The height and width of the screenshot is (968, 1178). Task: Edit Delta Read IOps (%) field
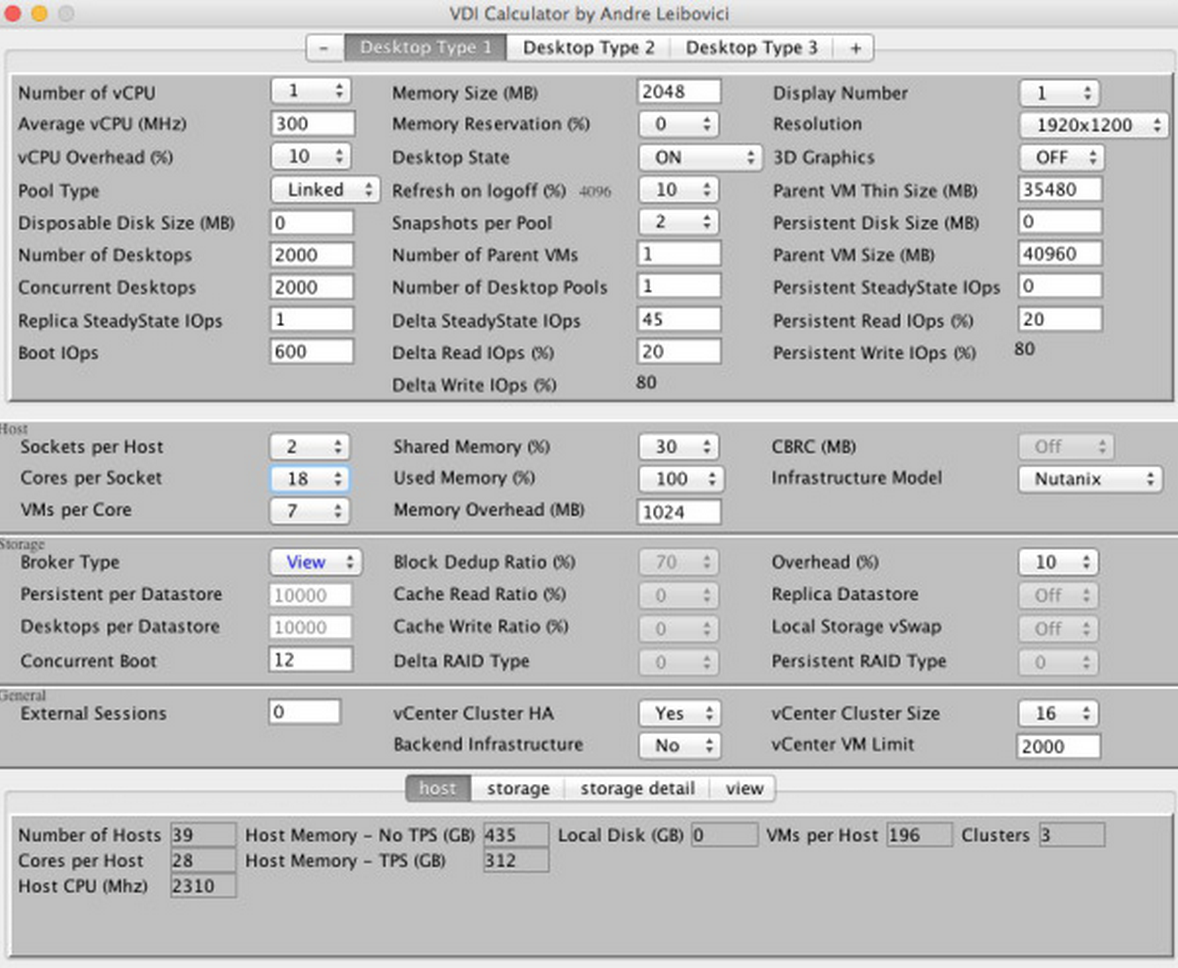click(x=679, y=352)
